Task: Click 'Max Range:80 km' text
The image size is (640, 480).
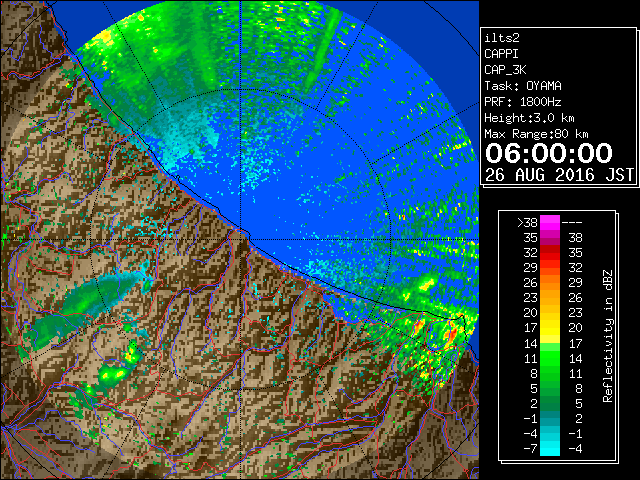Action: (536, 134)
